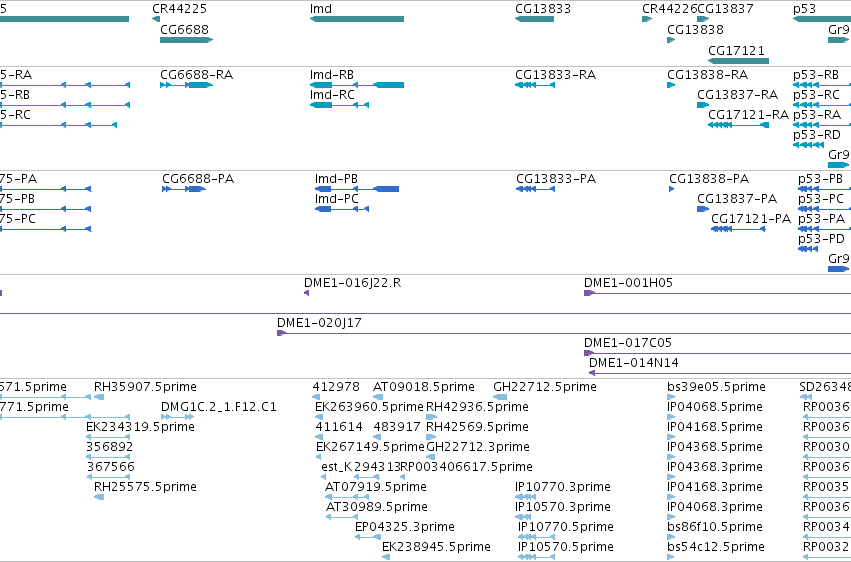
Task: Click the DME1-020J17 BAC label
Action: 319,323
